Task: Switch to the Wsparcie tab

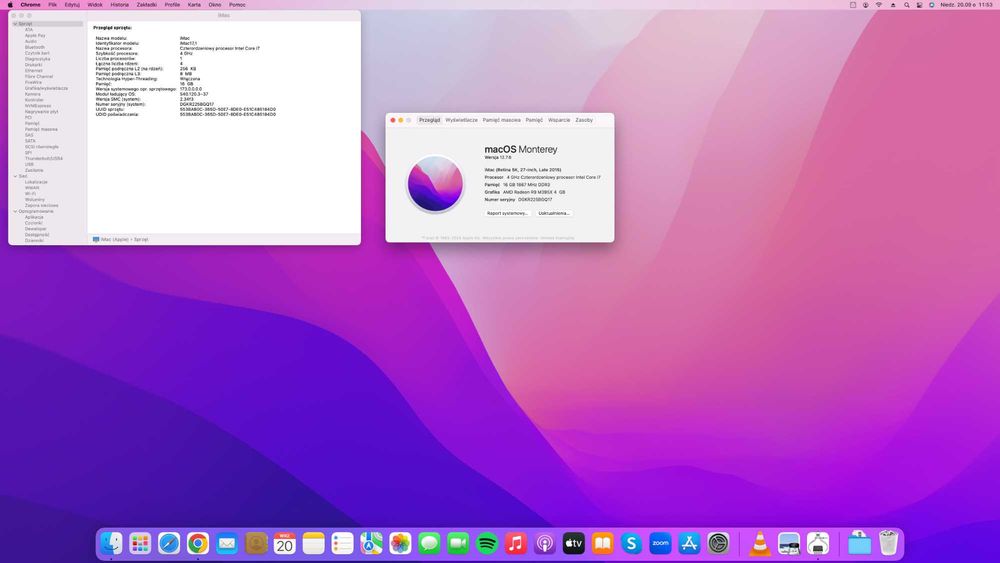Action: click(x=559, y=120)
